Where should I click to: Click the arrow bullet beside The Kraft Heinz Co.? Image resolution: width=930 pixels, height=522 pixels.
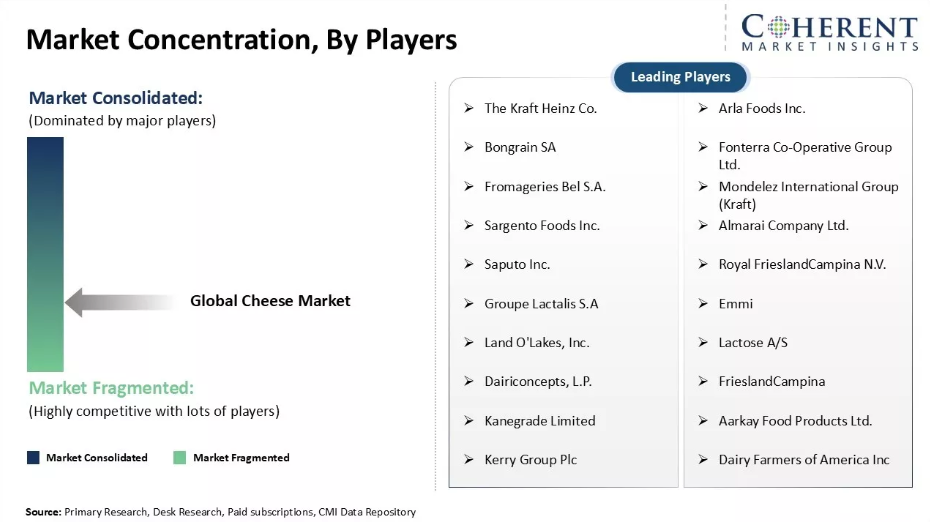[469, 108]
